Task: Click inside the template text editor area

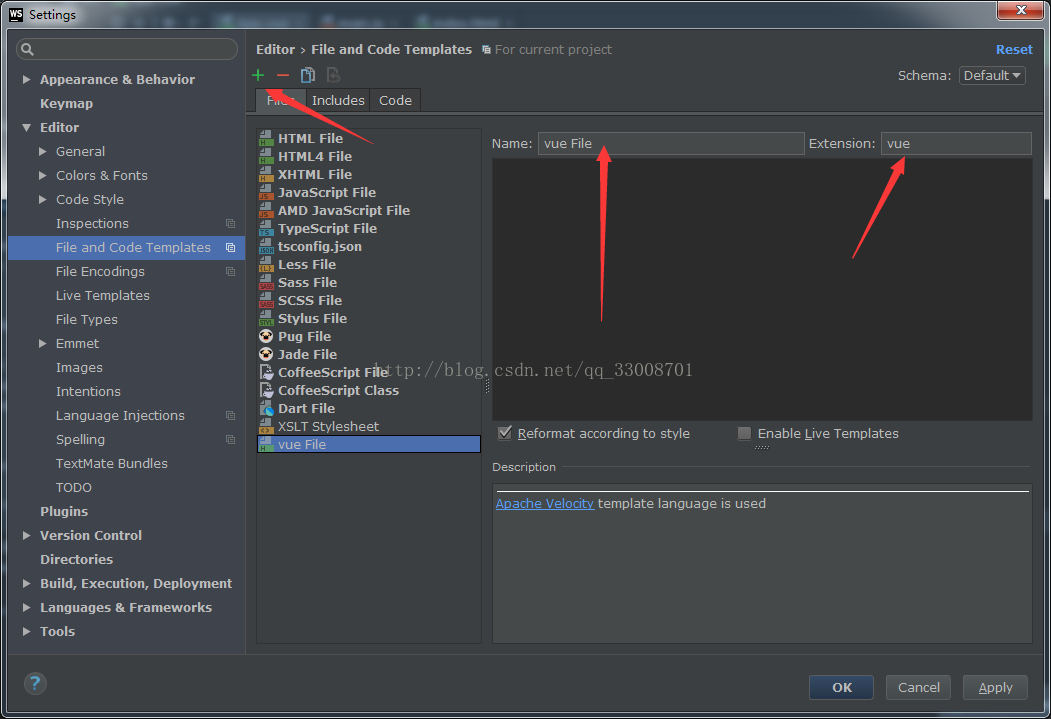Action: 762,289
